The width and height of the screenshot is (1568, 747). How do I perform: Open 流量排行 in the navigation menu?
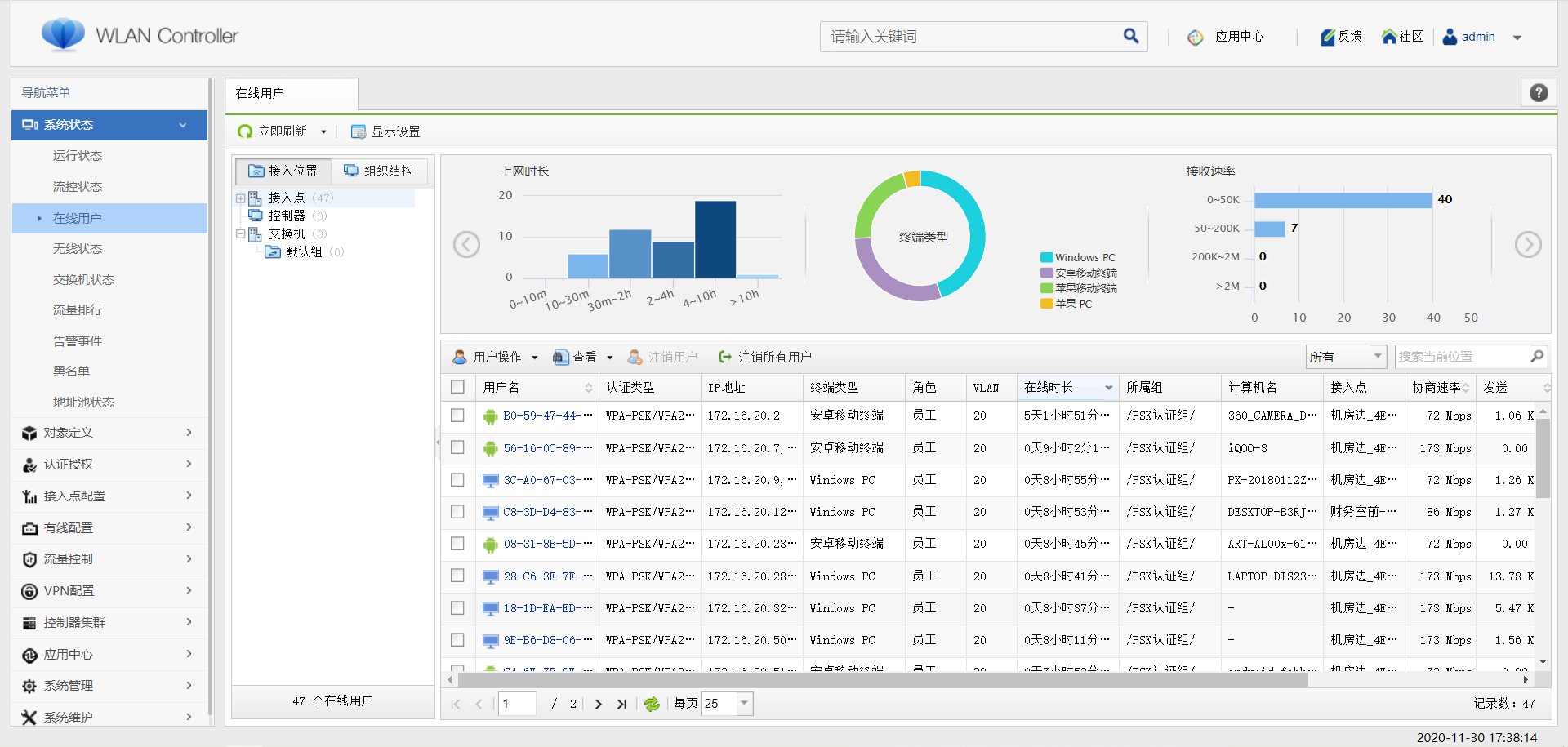point(78,310)
